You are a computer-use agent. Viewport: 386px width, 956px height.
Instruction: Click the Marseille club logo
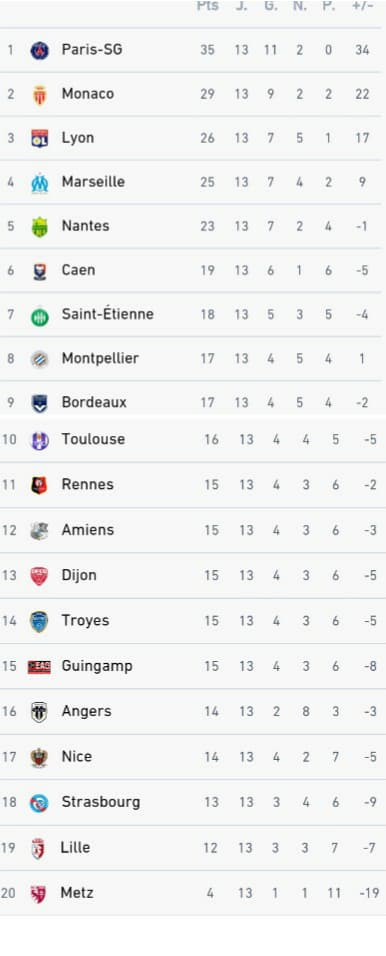[40, 182]
